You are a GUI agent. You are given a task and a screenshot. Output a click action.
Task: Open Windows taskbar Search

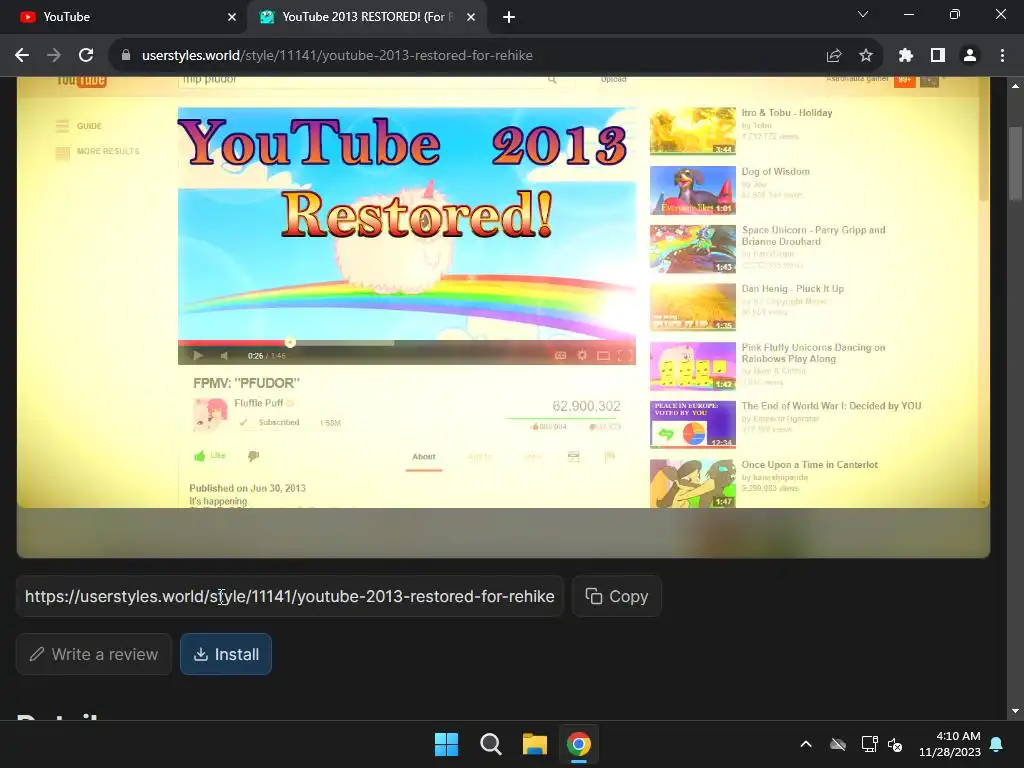coord(490,744)
